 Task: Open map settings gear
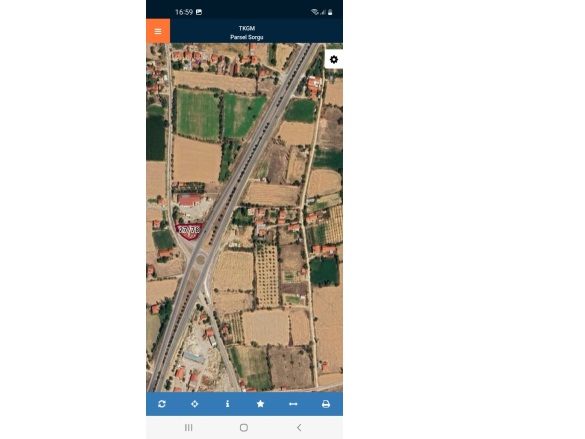334,59
